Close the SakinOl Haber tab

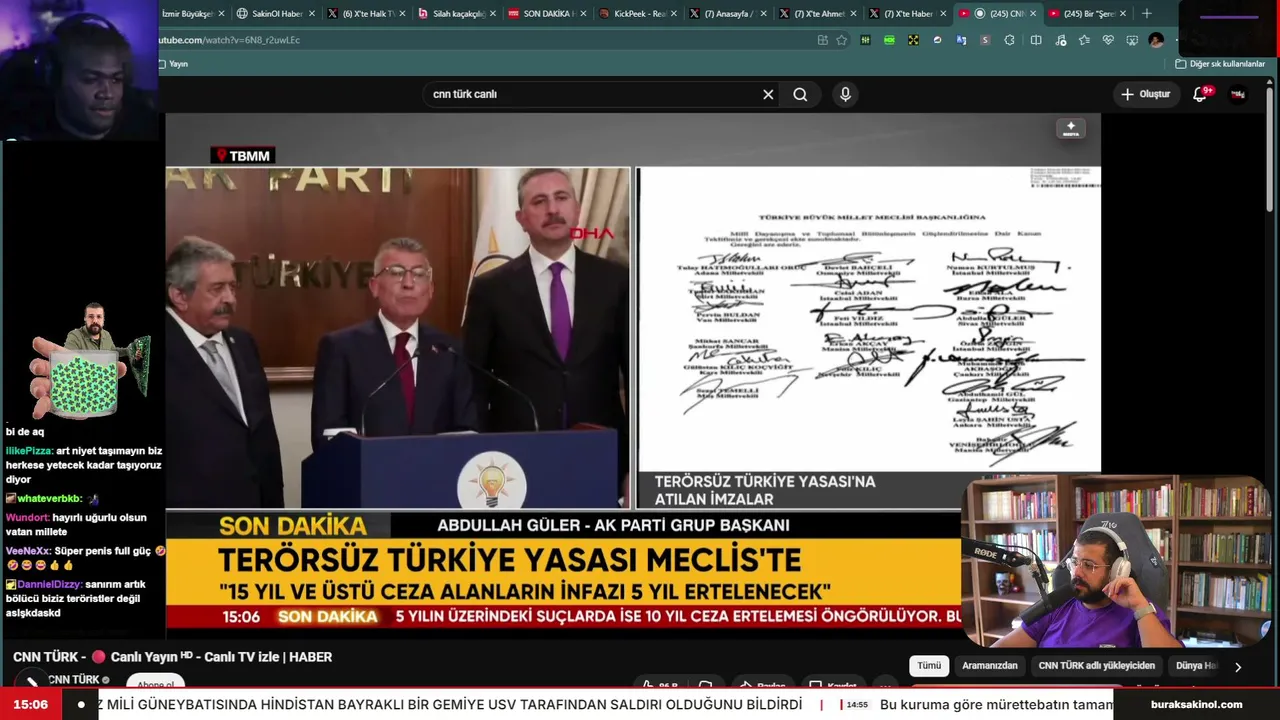(x=312, y=14)
